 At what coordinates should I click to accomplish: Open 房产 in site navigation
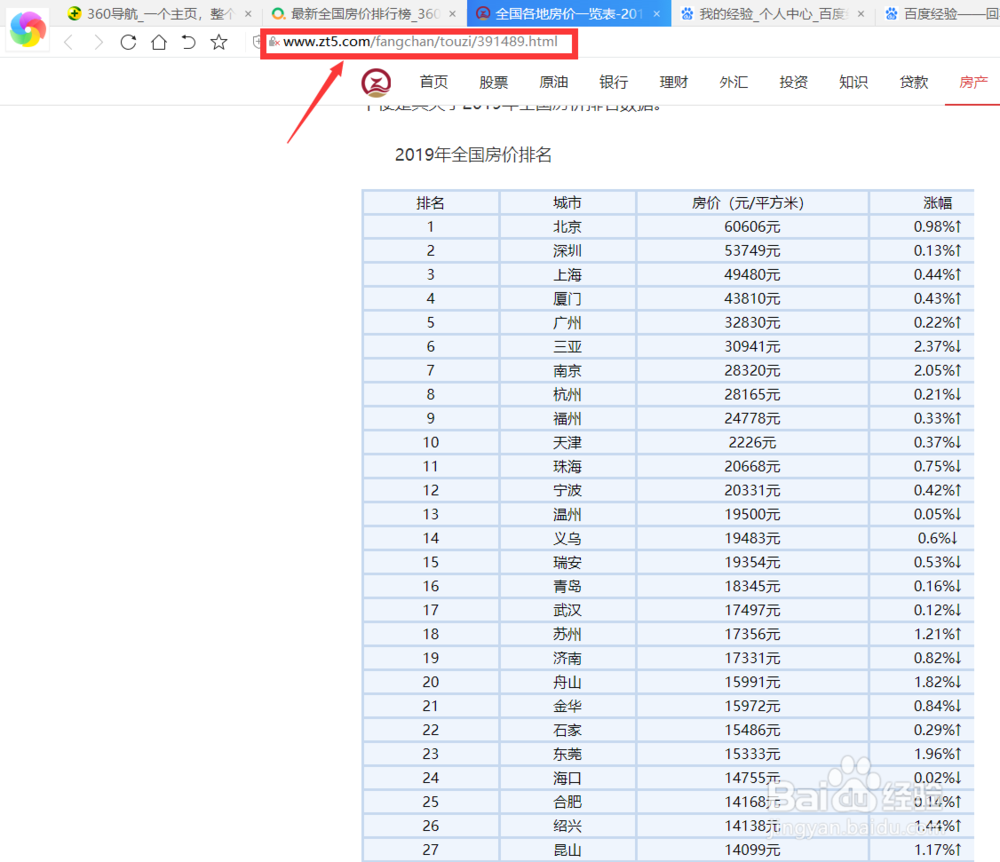click(x=973, y=82)
